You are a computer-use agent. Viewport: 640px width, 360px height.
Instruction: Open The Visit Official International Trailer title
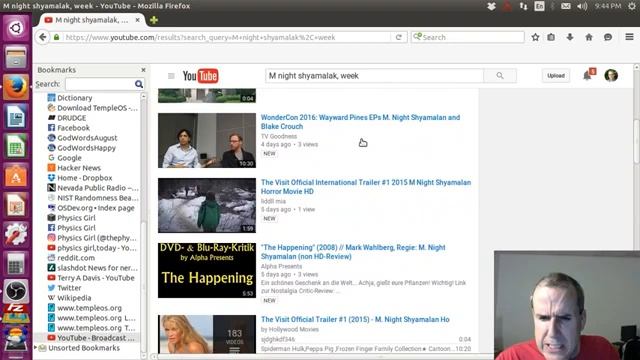[x=366, y=187]
